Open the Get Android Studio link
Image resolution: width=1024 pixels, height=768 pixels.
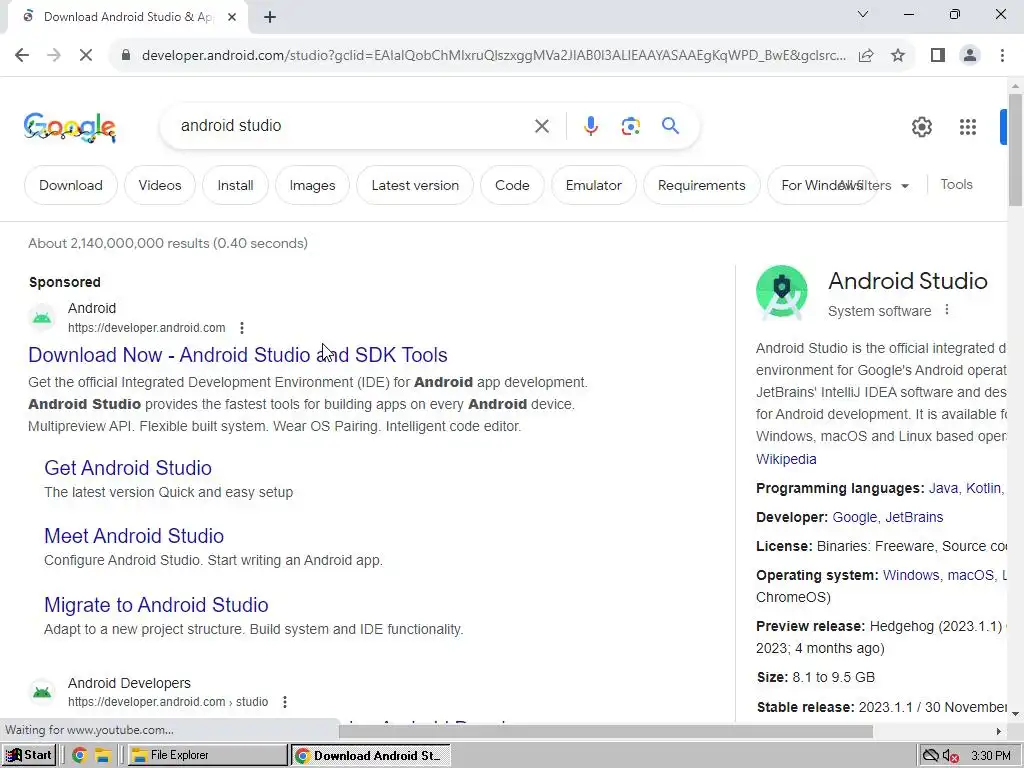click(x=128, y=468)
